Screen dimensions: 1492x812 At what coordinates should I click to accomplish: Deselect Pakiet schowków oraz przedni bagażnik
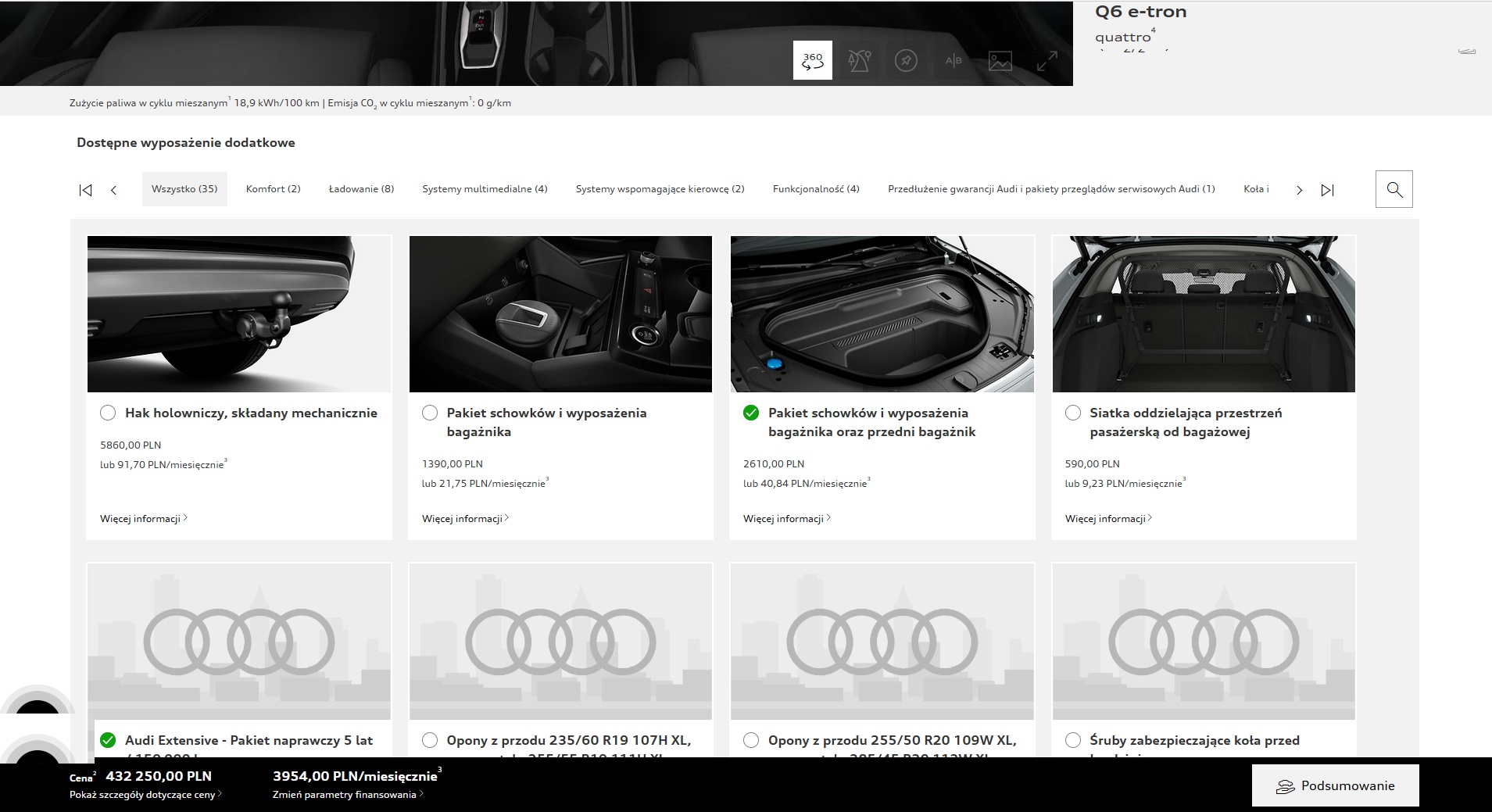tap(751, 413)
